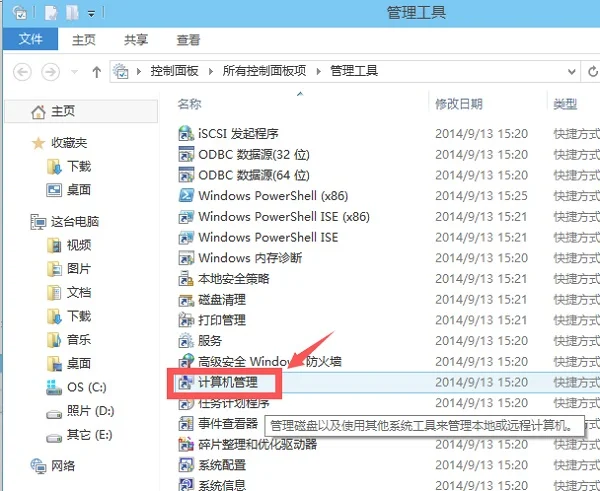The image size is (600, 491).
Task: Select 本地安全策略 icon
Action: (x=186, y=279)
